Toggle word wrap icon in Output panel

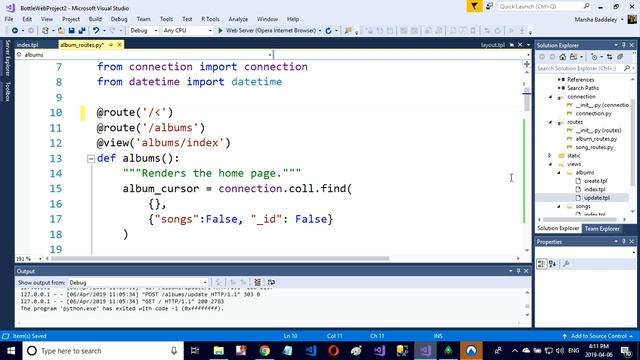[x=271, y=282]
